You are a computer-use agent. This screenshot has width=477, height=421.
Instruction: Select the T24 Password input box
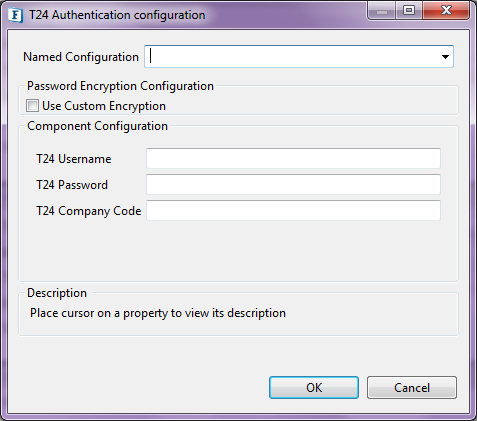(293, 184)
